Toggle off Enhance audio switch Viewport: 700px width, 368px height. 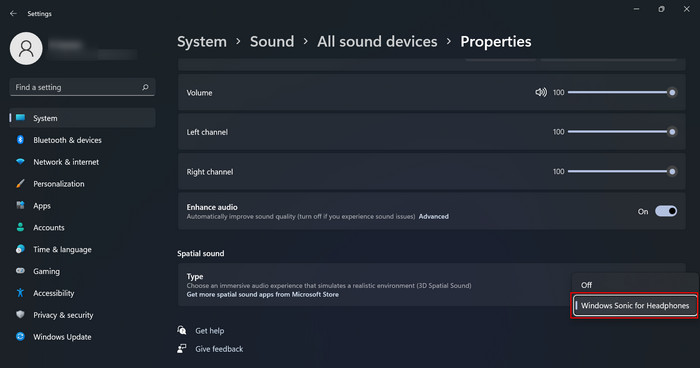[666, 211]
